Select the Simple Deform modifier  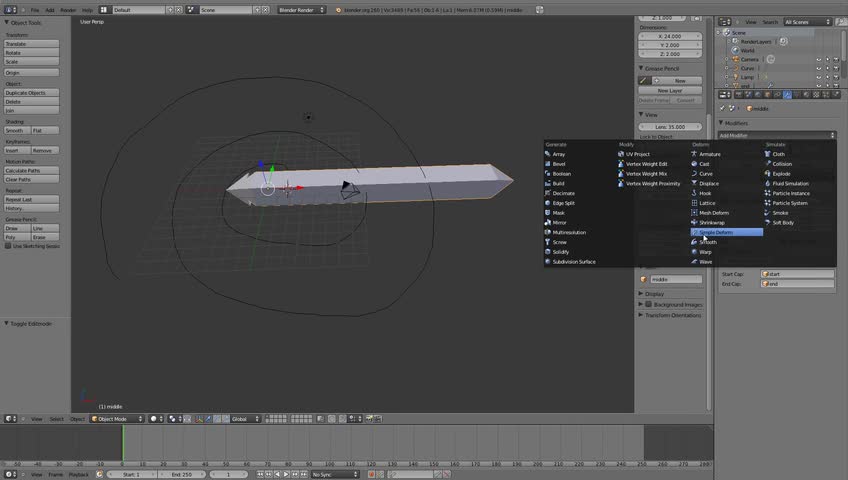pos(717,232)
